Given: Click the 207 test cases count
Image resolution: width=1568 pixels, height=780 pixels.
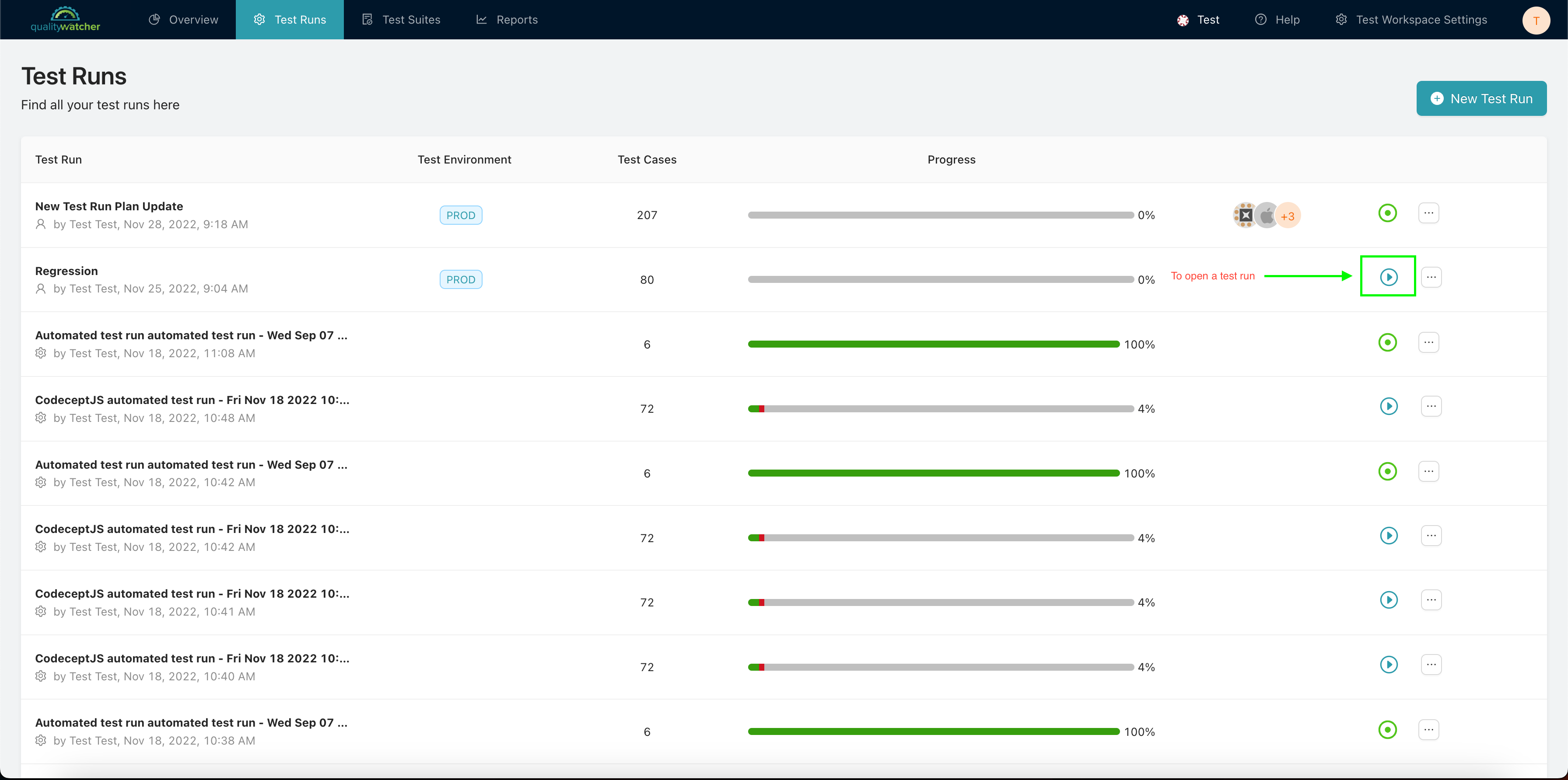Looking at the screenshot, I should point(647,215).
